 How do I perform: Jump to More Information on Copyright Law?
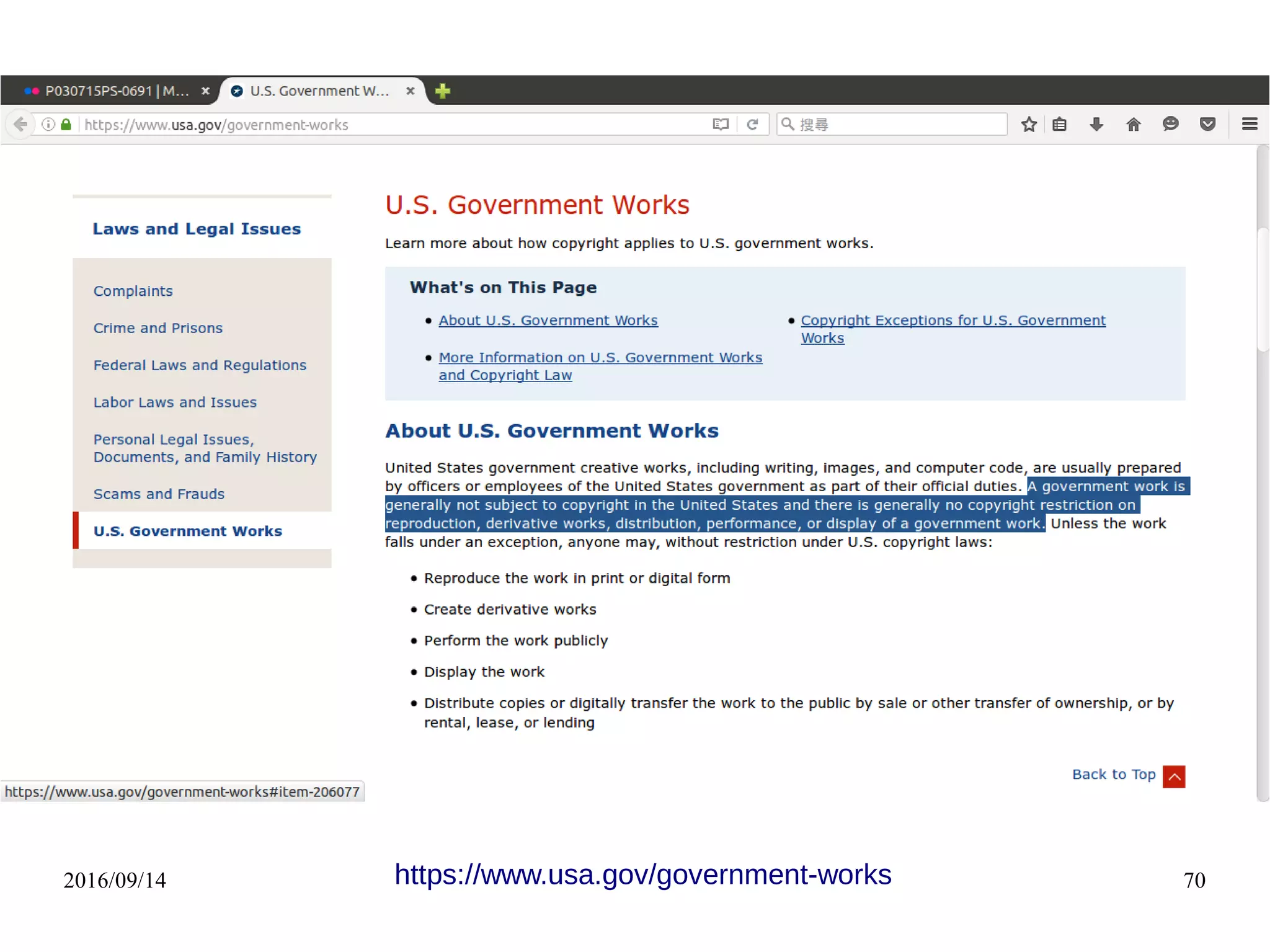tap(600, 366)
